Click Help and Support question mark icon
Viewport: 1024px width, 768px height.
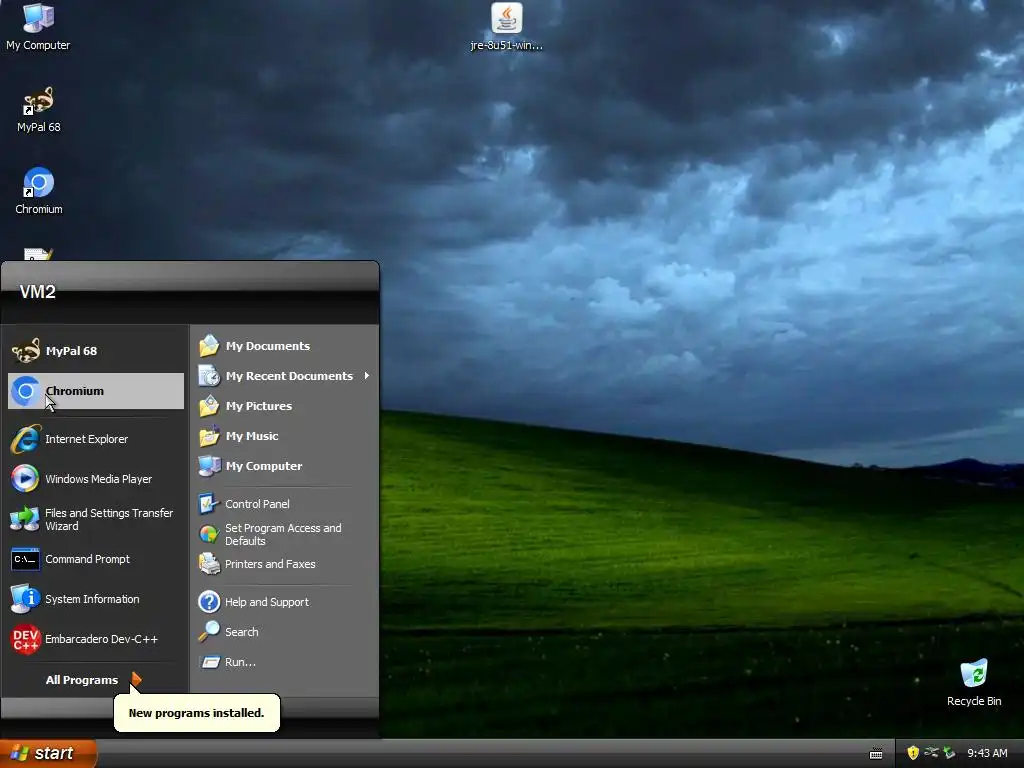point(209,601)
